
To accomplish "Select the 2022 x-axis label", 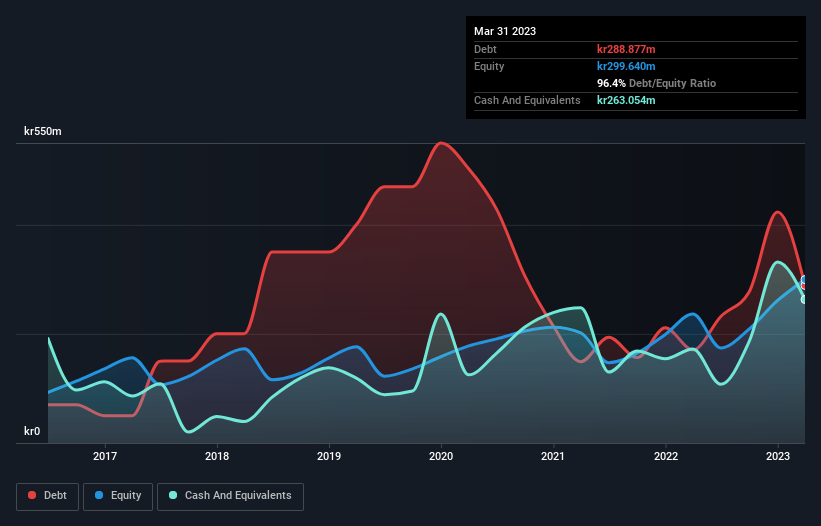I will coord(665,456).
